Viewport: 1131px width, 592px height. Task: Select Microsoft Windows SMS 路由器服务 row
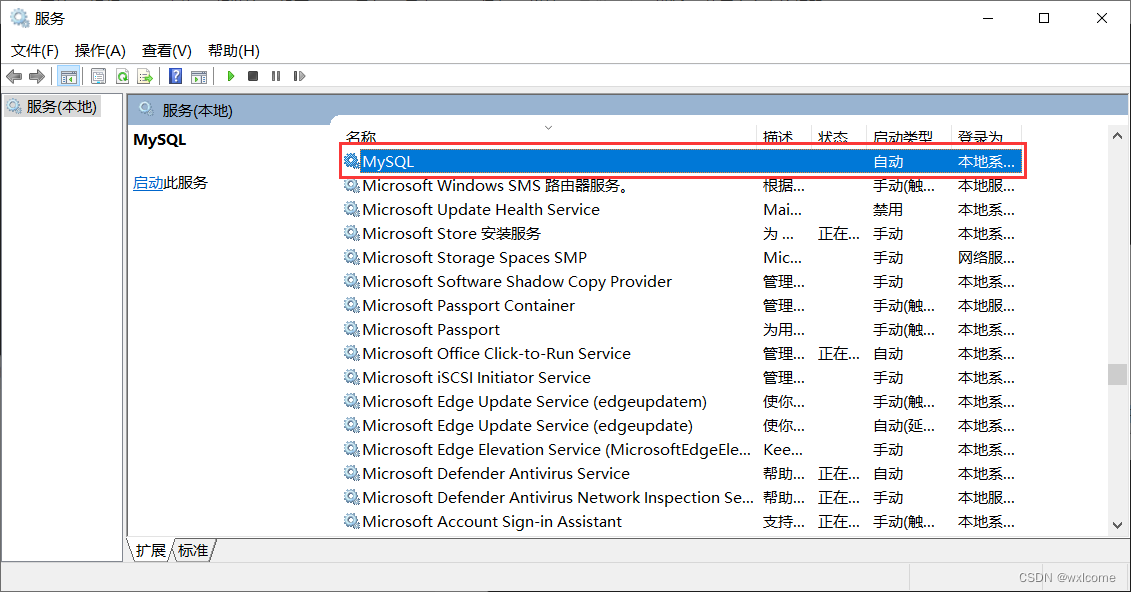point(682,185)
